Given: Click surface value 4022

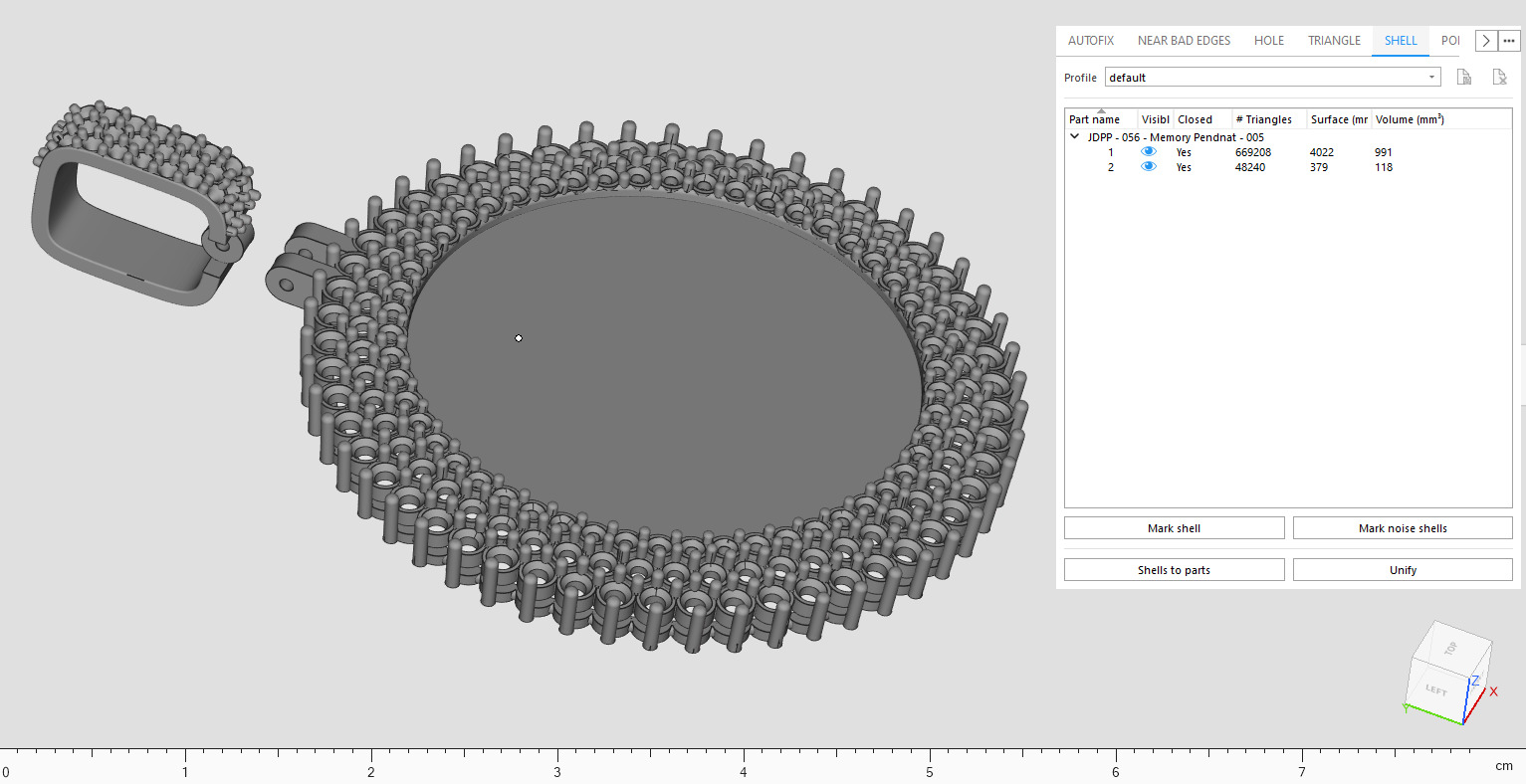Looking at the screenshot, I should (x=1322, y=152).
